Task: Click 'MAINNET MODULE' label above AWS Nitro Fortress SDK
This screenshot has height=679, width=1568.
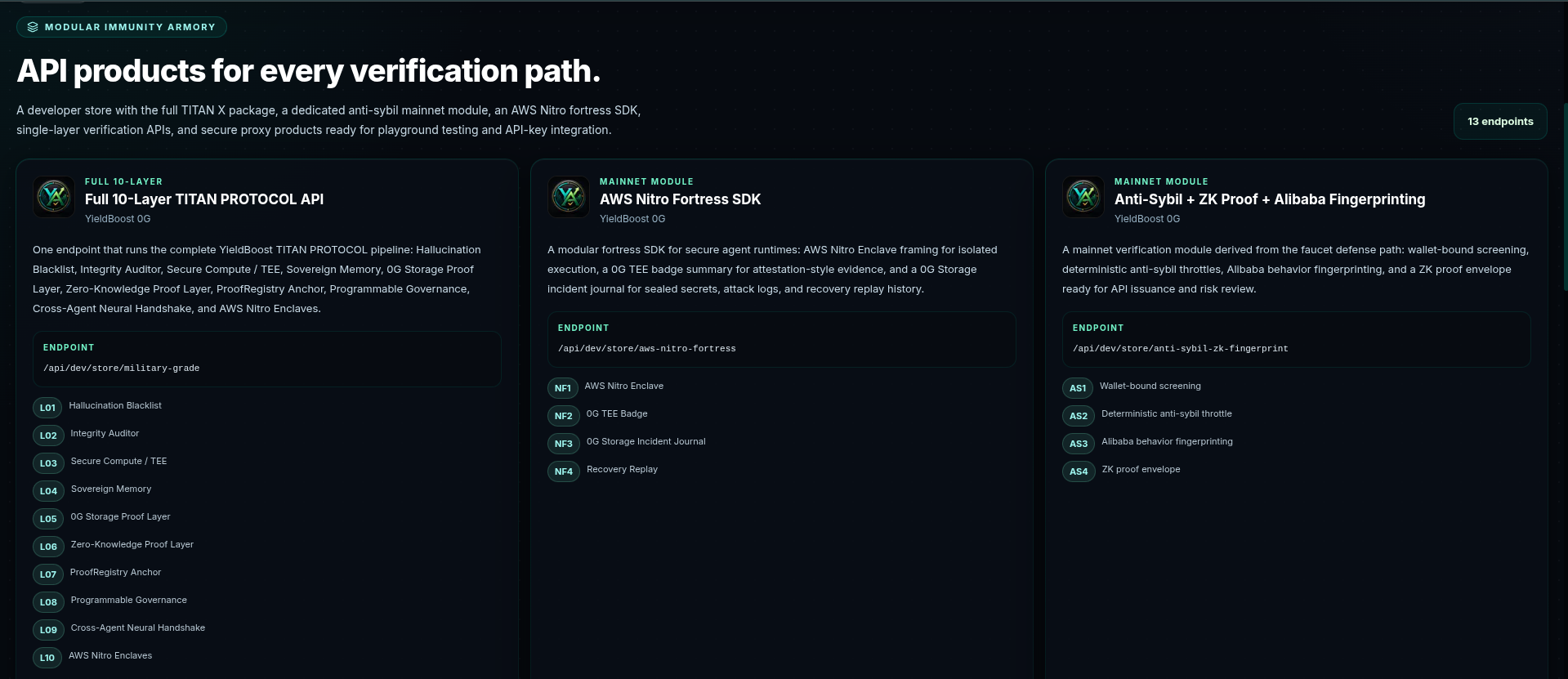Action: tap(646, 181)
